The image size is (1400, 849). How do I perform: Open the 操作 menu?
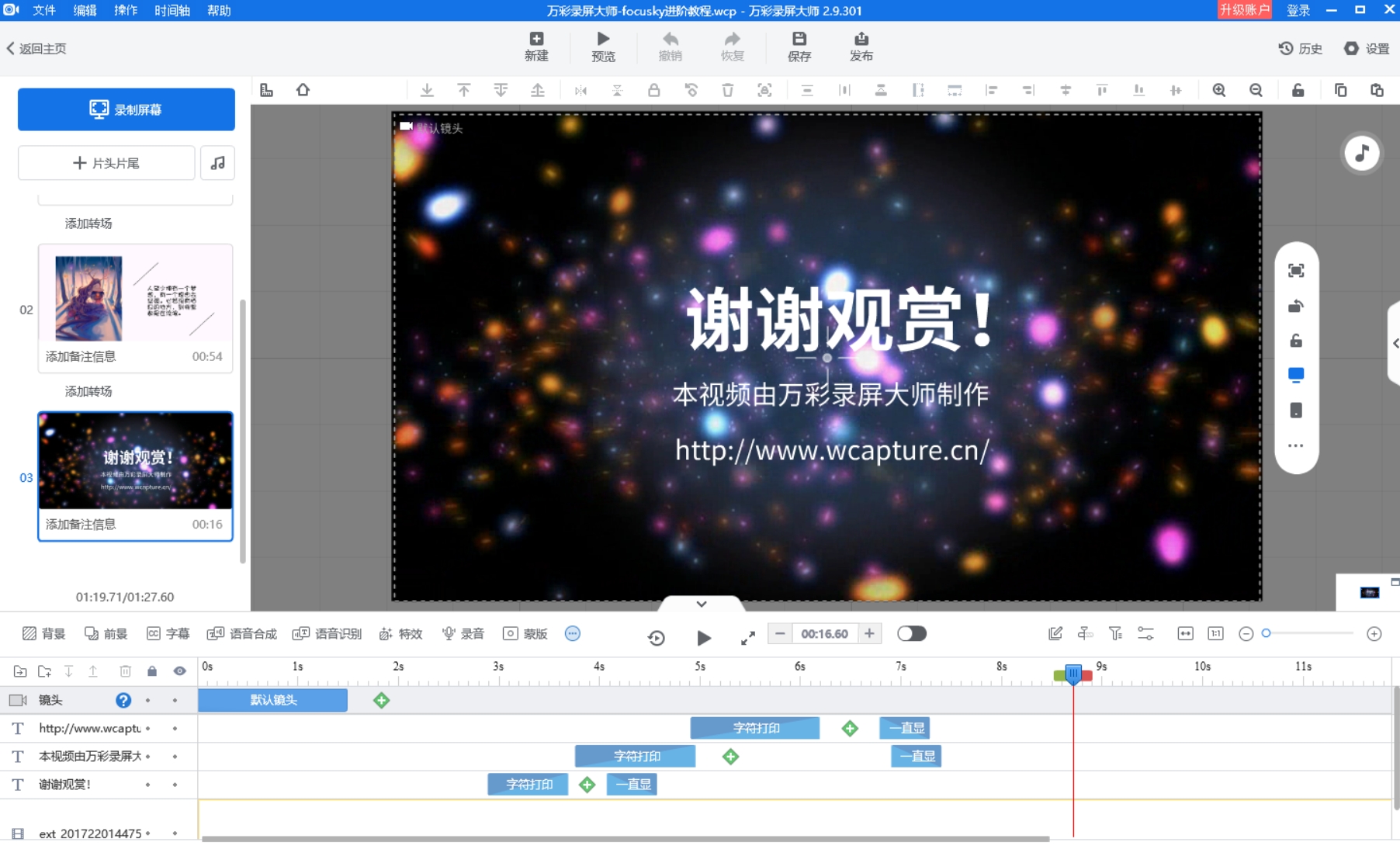[x=126, y=10]
